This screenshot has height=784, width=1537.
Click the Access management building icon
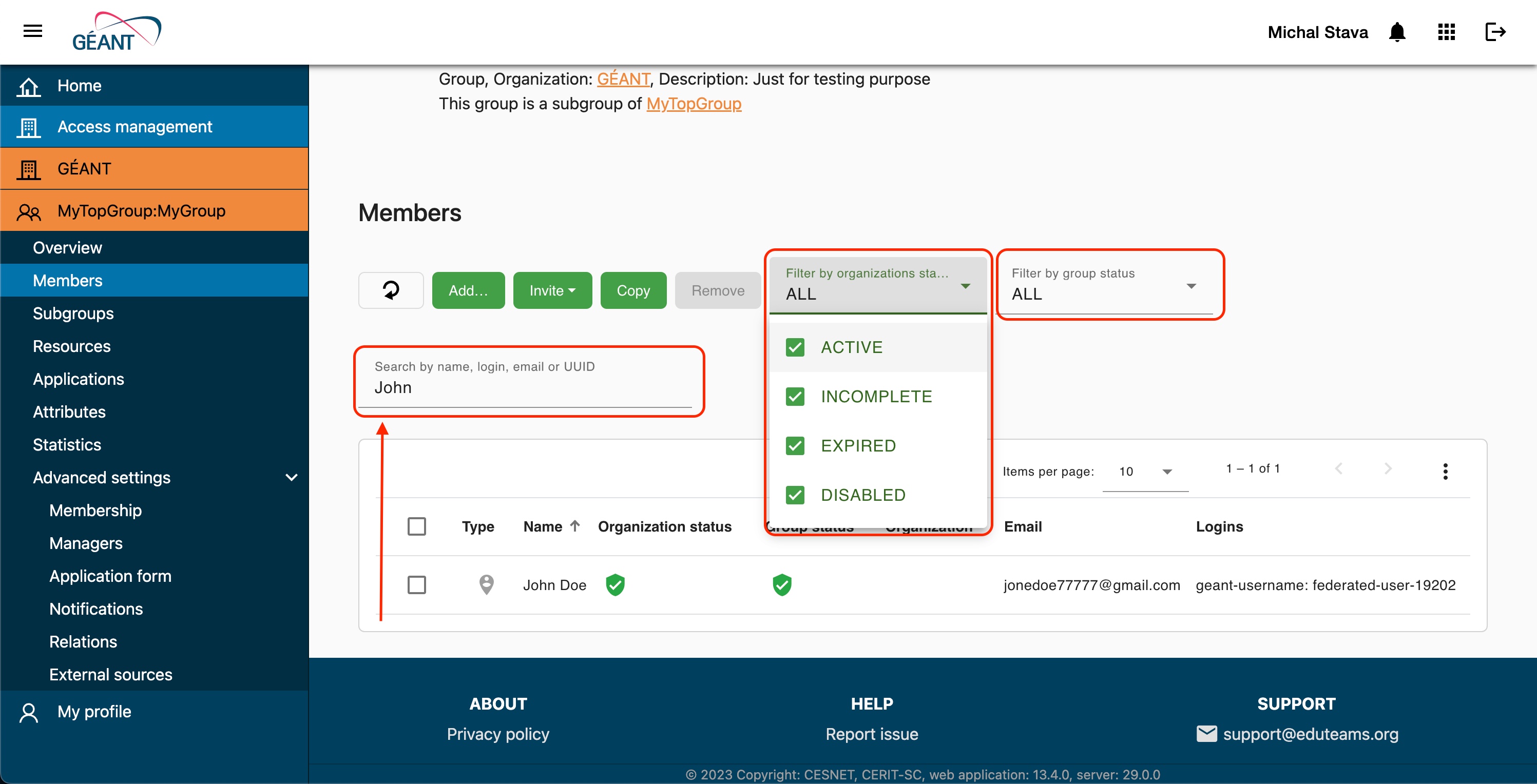click(x=29, y=127)
